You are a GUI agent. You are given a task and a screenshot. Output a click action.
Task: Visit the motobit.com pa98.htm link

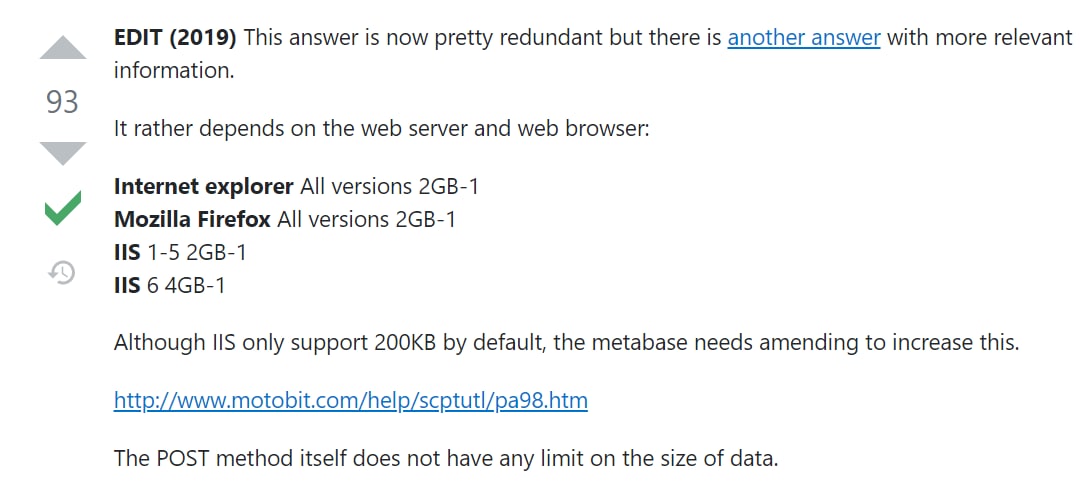coord(350,401)
